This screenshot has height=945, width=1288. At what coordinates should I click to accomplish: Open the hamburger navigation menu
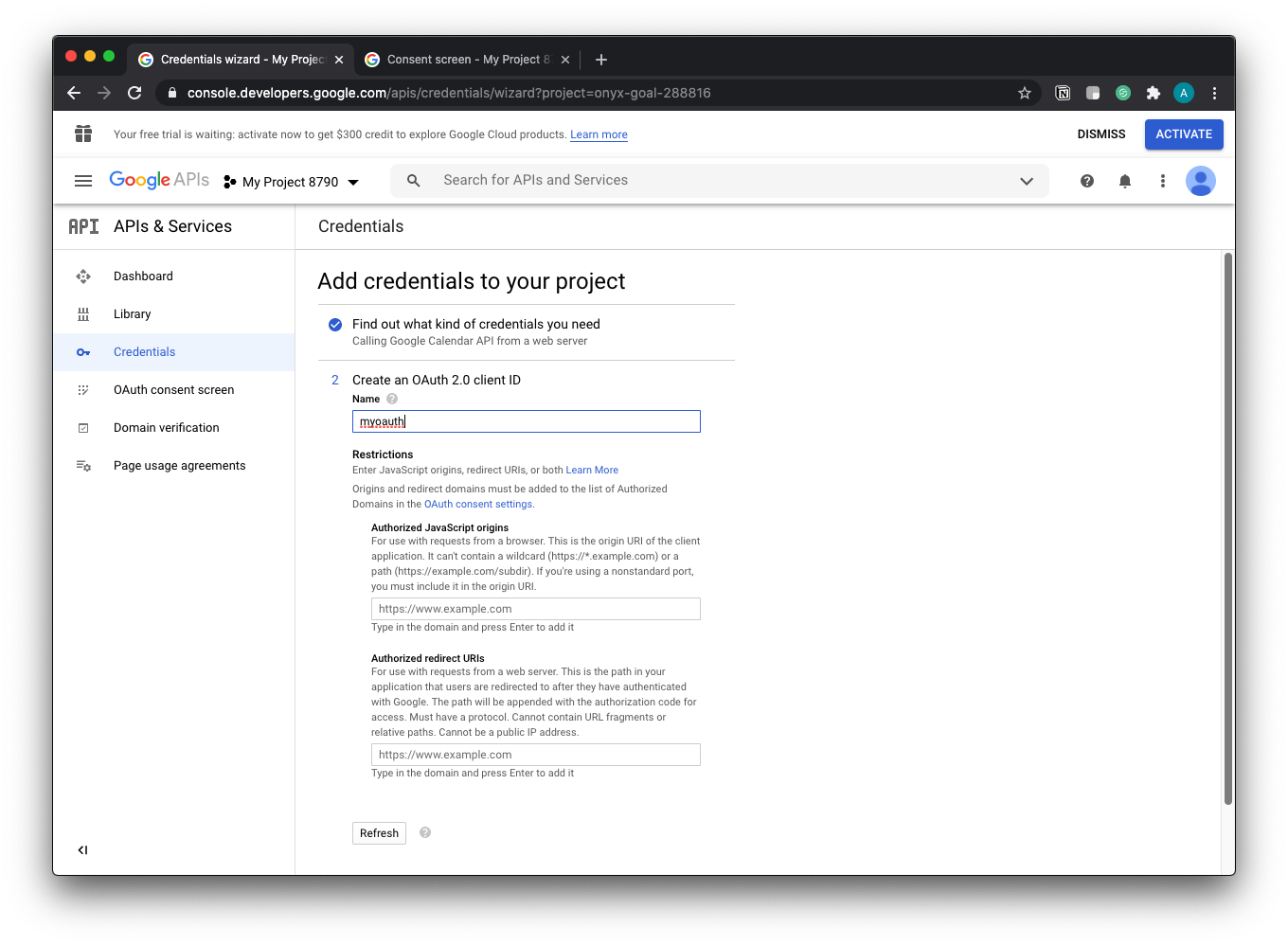coord(83,181)
